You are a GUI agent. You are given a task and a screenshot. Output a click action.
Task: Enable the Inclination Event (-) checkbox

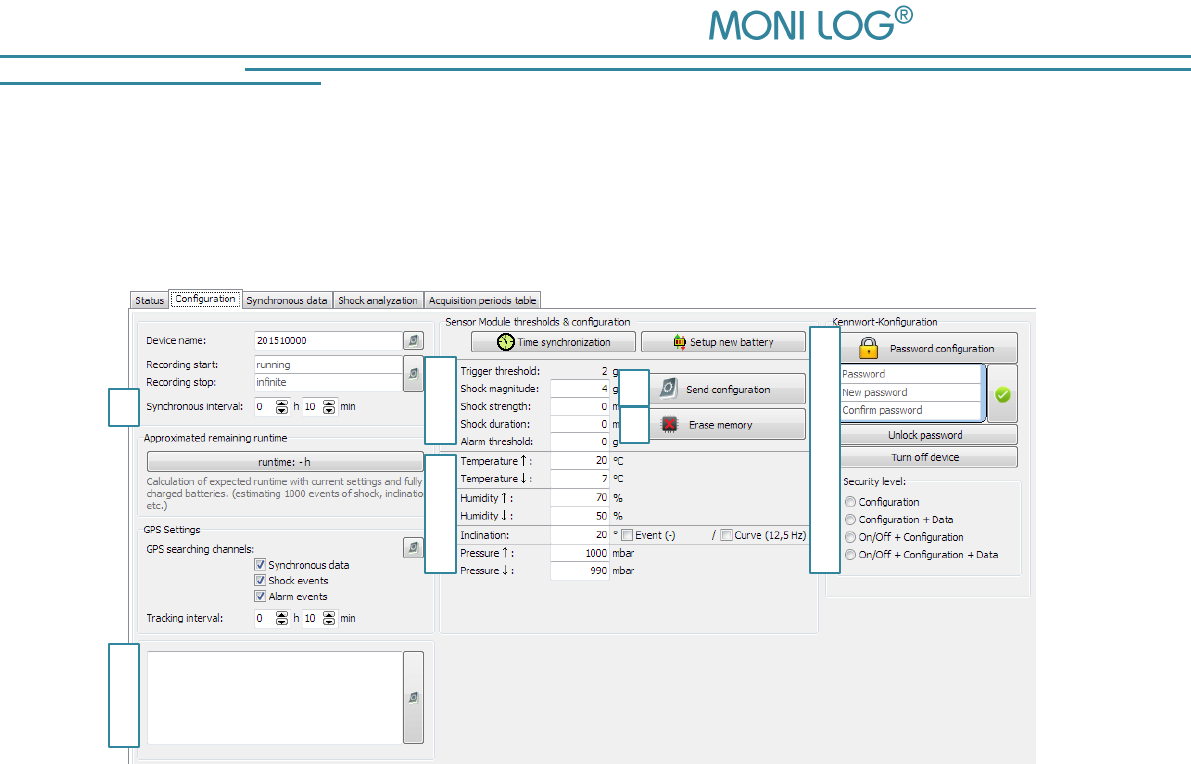point(627,535)
